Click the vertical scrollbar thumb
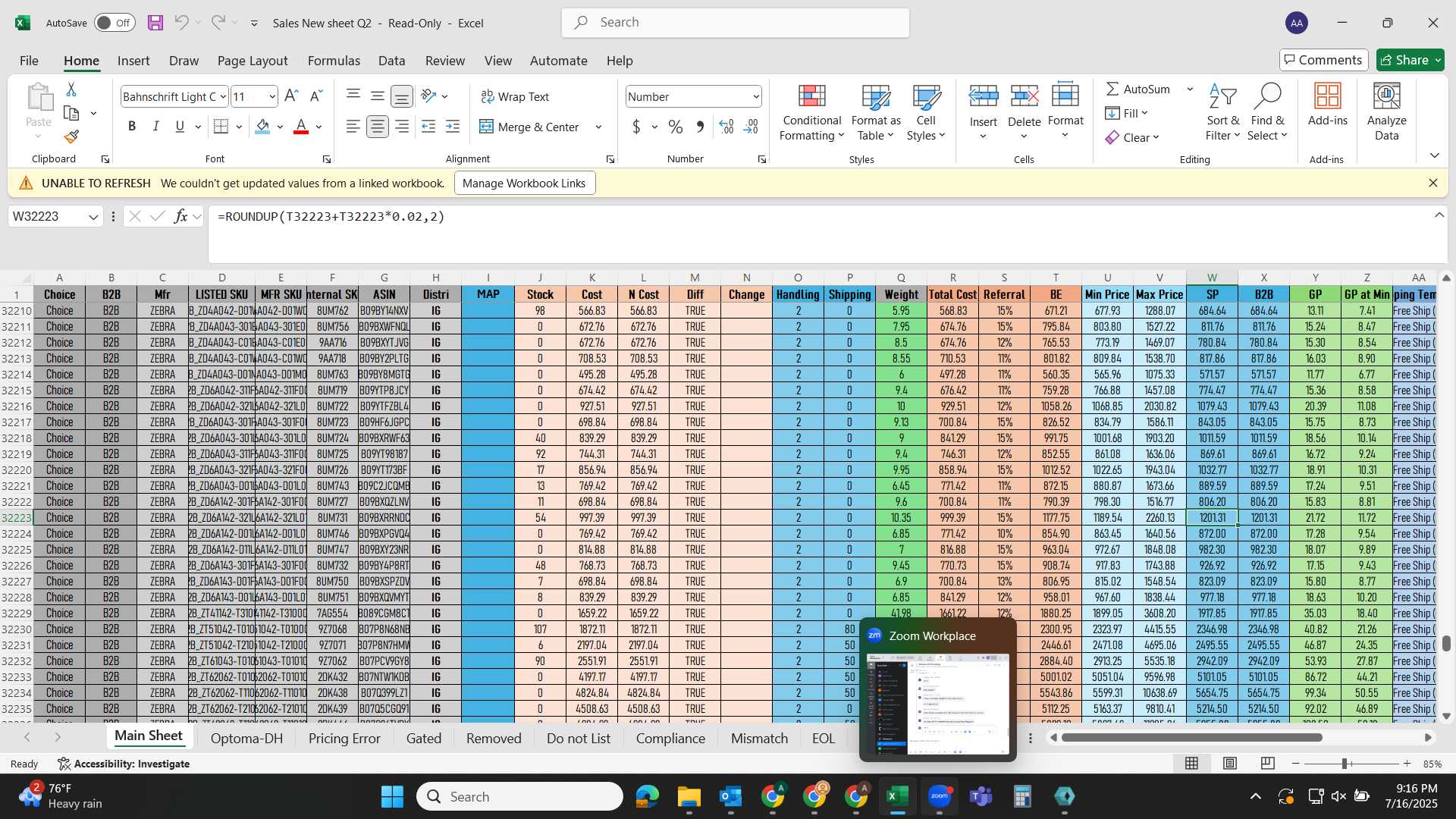The height and width of the screenshot is (819, 1456). point(1446,643)
